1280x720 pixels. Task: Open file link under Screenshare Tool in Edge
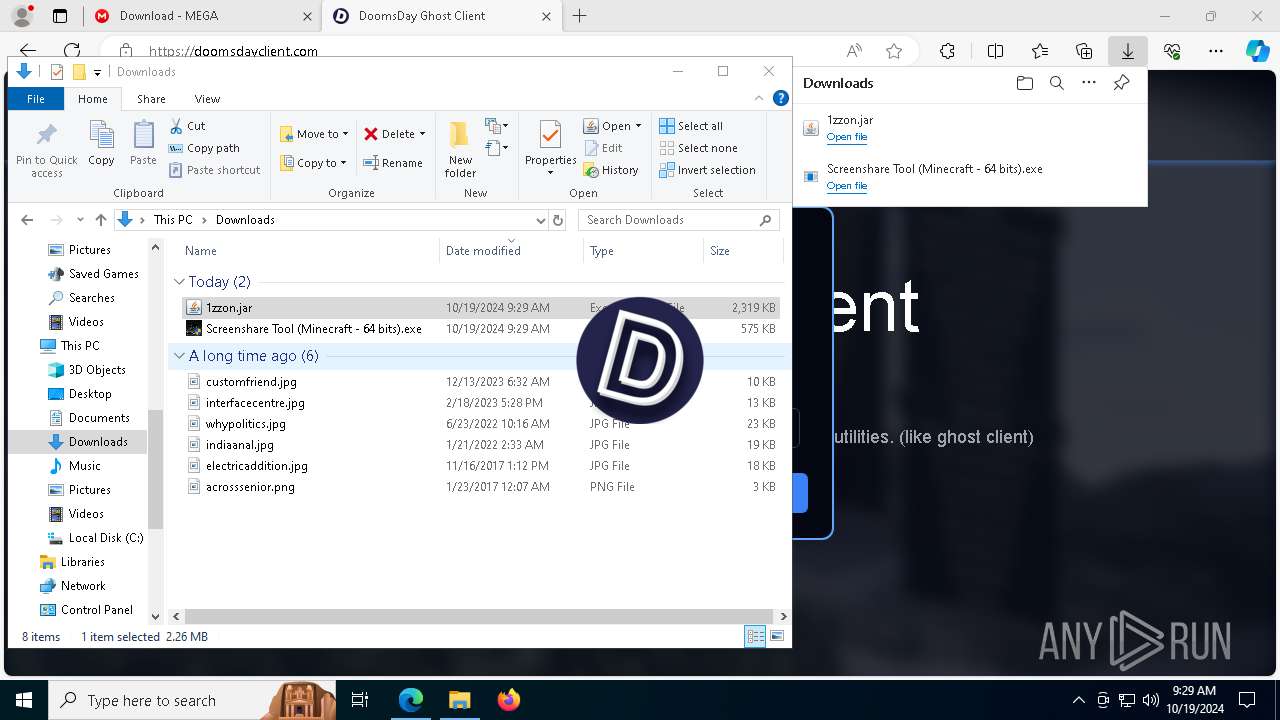click(846, 186)
